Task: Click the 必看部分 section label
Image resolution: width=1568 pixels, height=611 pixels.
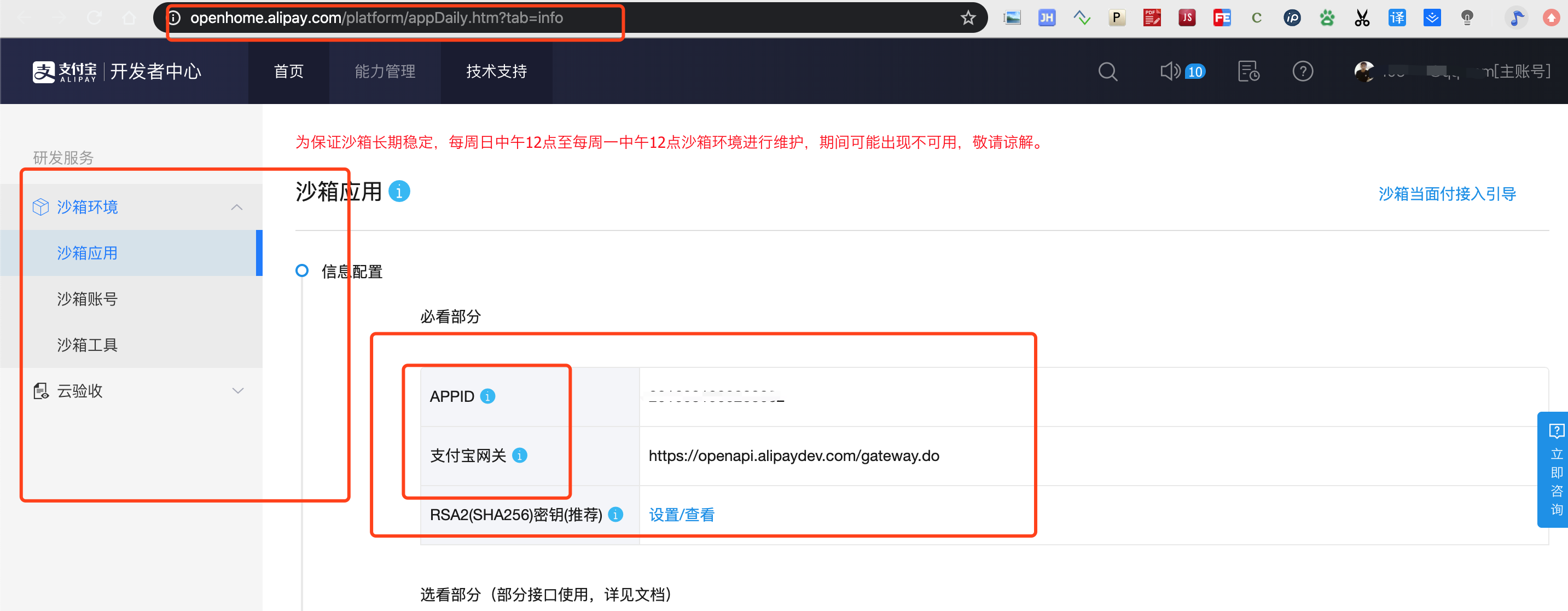Action: pos(450,316)
